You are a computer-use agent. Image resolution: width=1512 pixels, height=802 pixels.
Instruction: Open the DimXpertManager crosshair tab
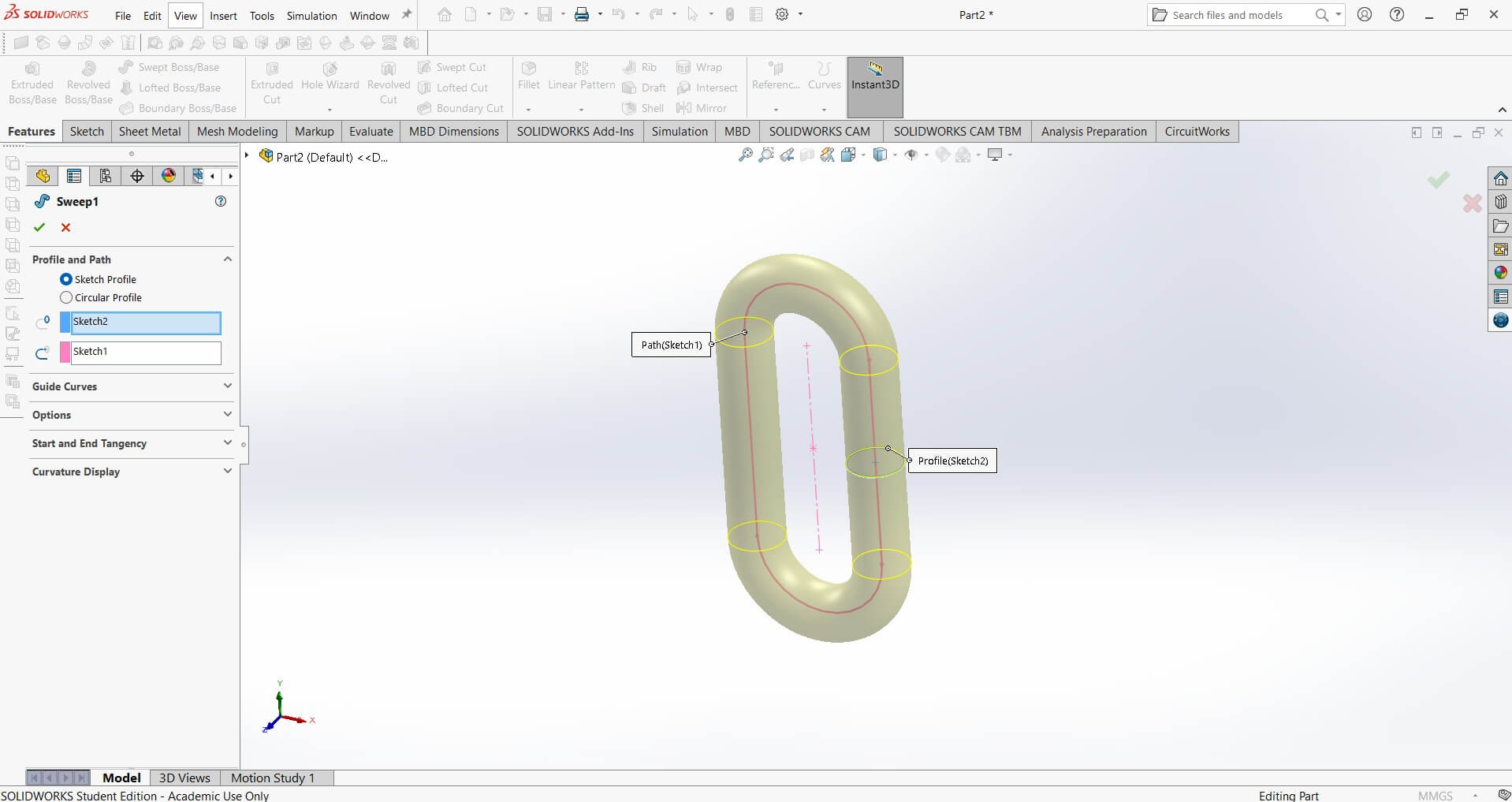click(x=137, y=176)
